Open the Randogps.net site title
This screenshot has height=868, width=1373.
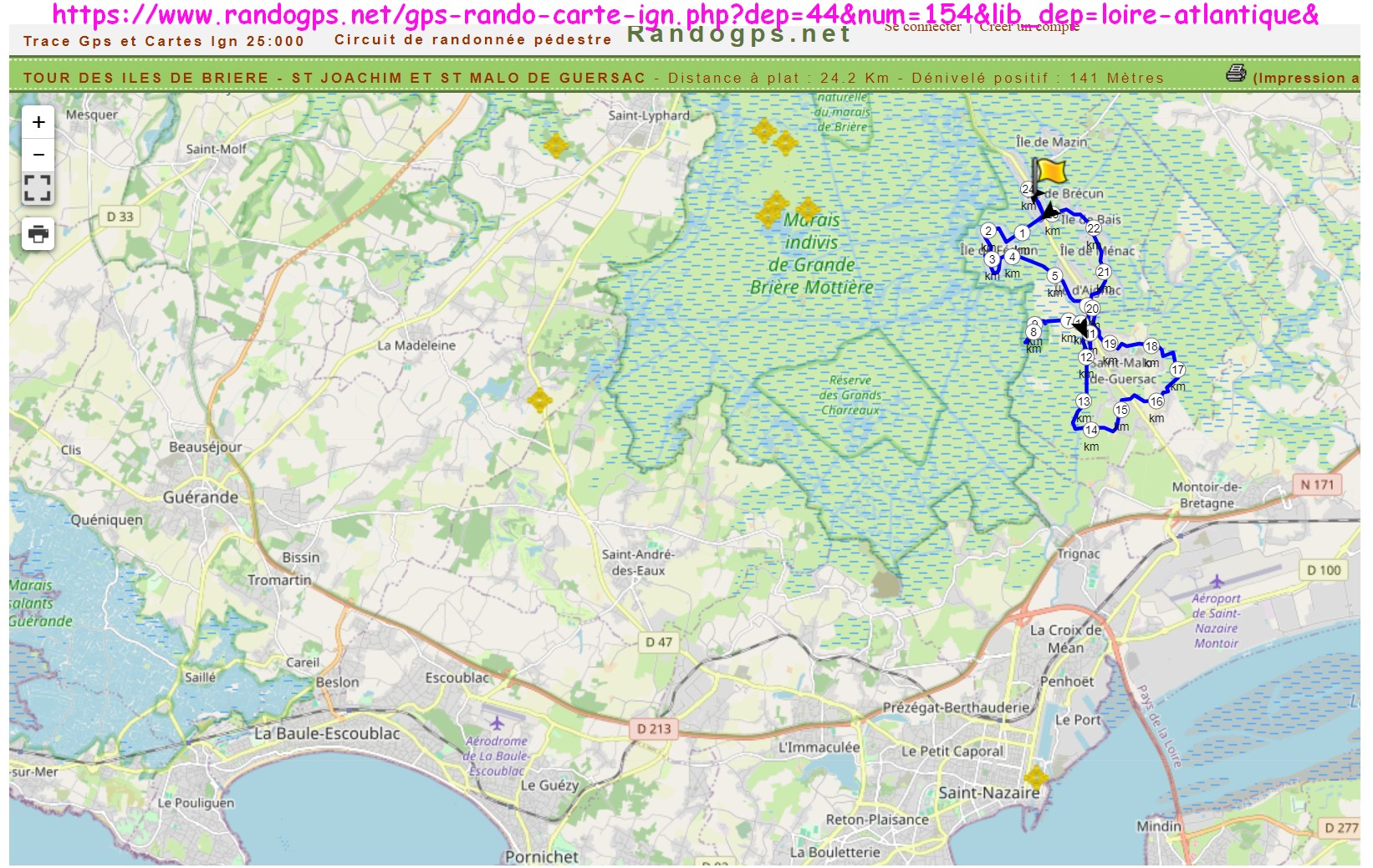738,35
